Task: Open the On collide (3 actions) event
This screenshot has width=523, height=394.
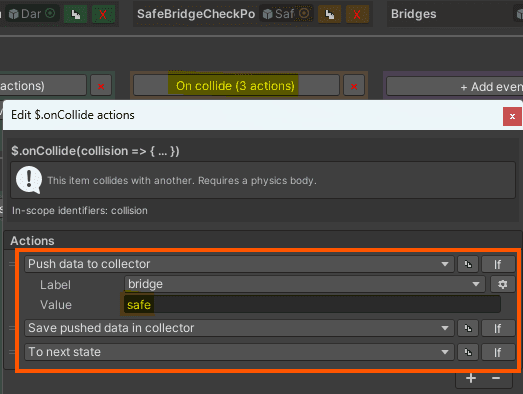Action: pyautogui.click(x=236, y=86)
